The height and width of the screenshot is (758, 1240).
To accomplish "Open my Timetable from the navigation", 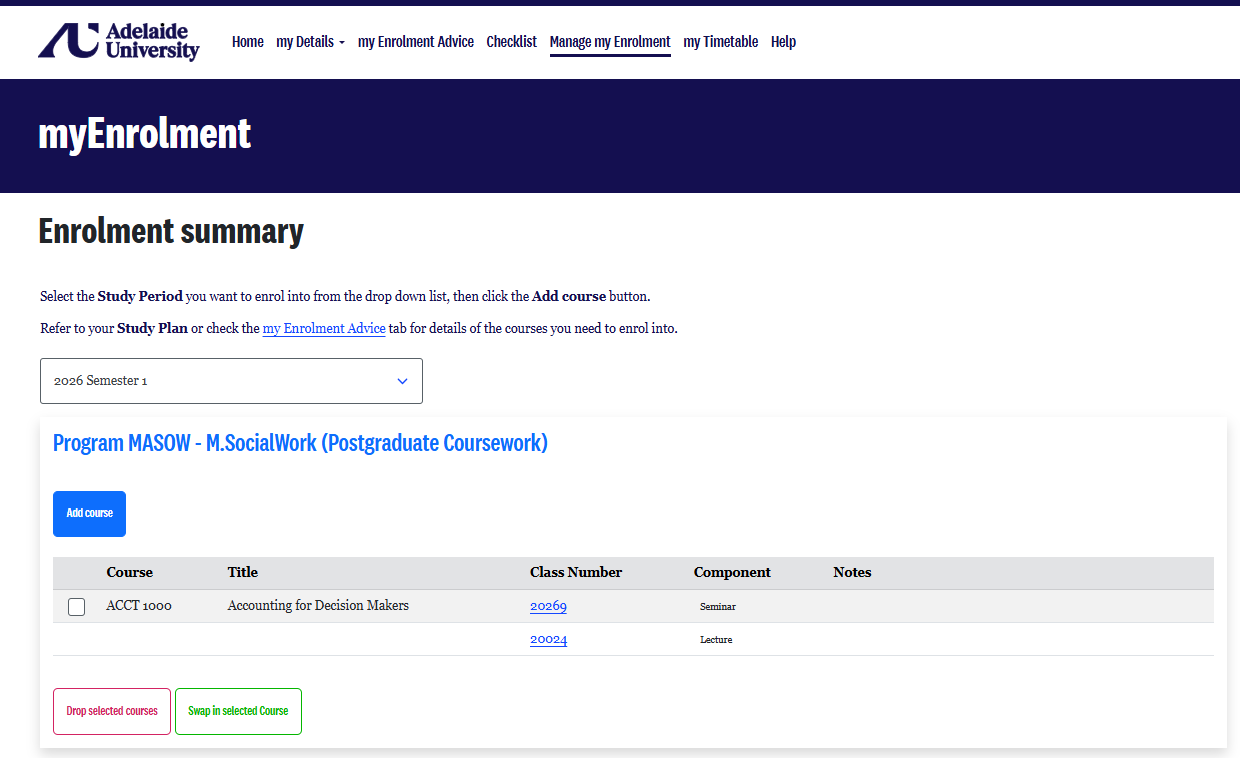I will (721, 42).
